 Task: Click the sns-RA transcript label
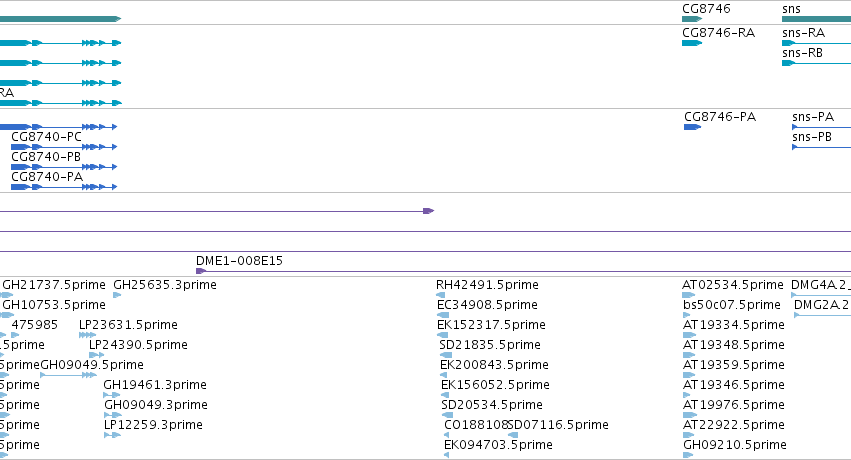click(x=803, y=33)
